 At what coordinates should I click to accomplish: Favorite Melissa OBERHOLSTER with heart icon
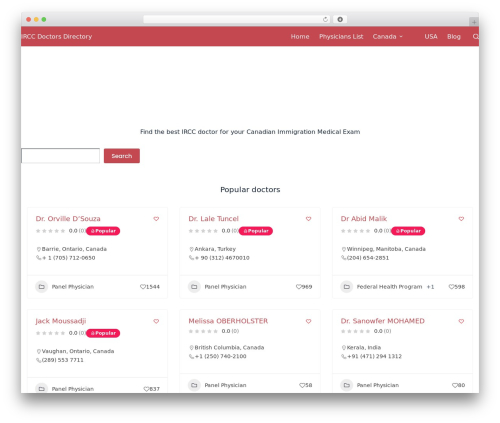(308, 321)
